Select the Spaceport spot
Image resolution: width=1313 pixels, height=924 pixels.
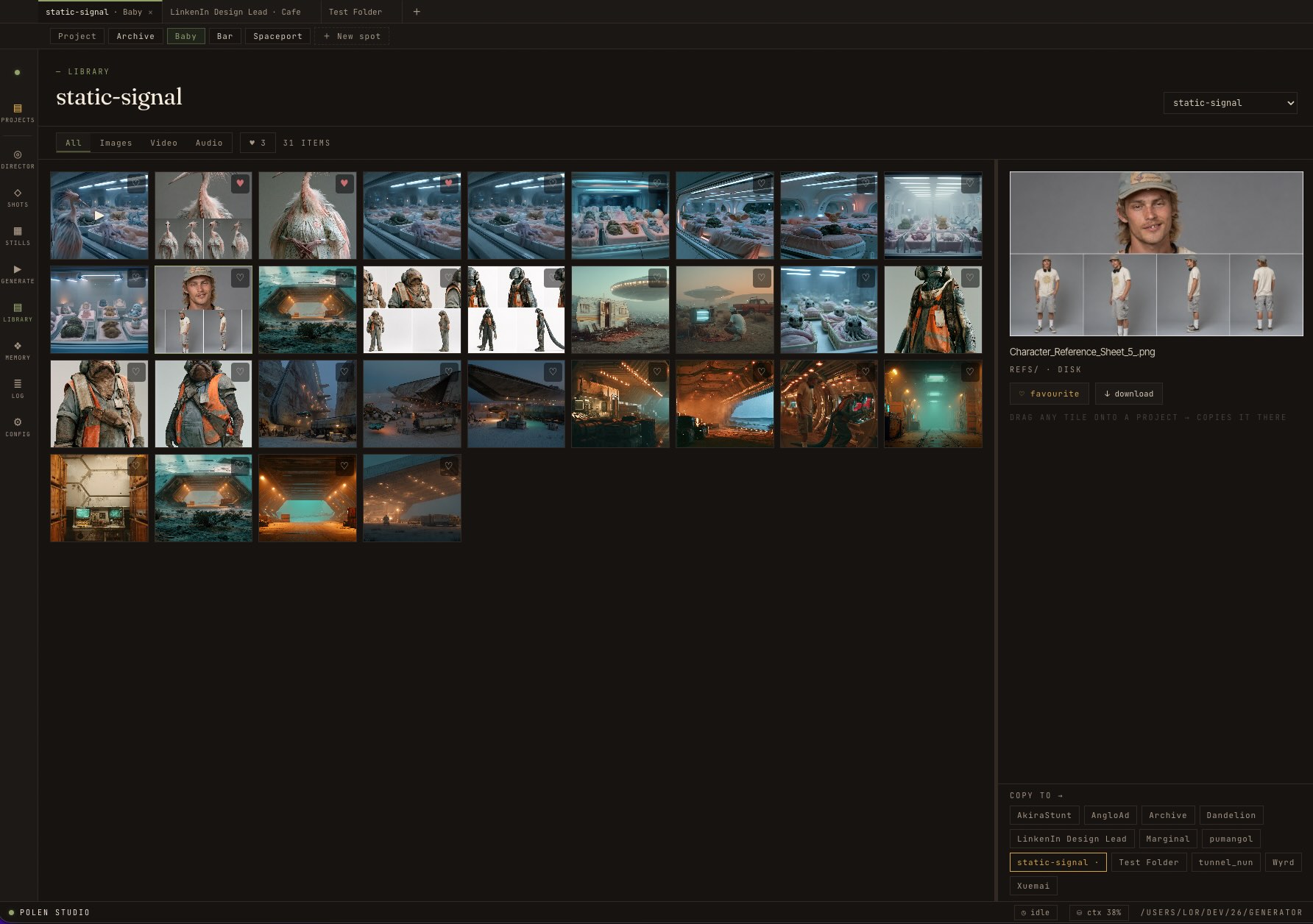point(277,36)
